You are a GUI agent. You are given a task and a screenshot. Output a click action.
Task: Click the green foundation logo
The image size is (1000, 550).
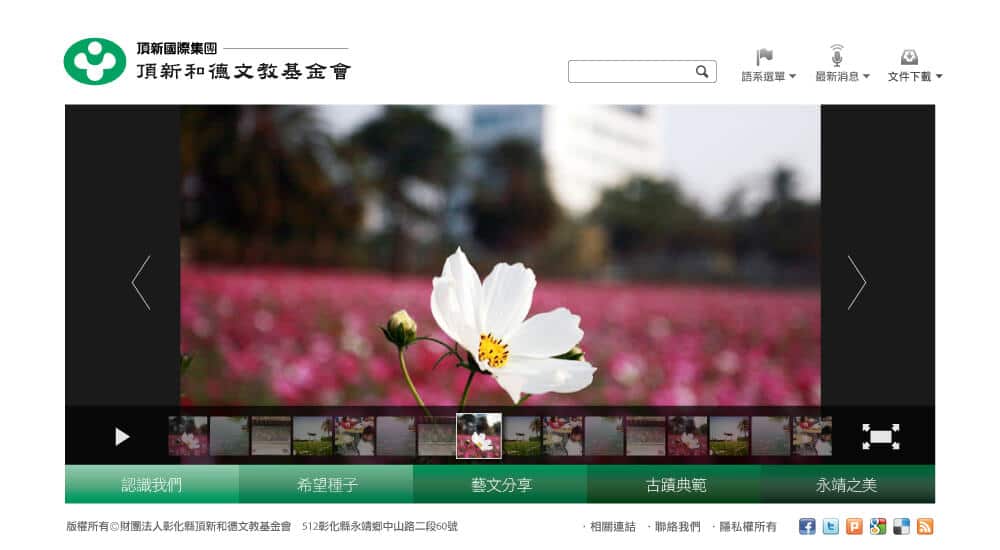(95, 62)
